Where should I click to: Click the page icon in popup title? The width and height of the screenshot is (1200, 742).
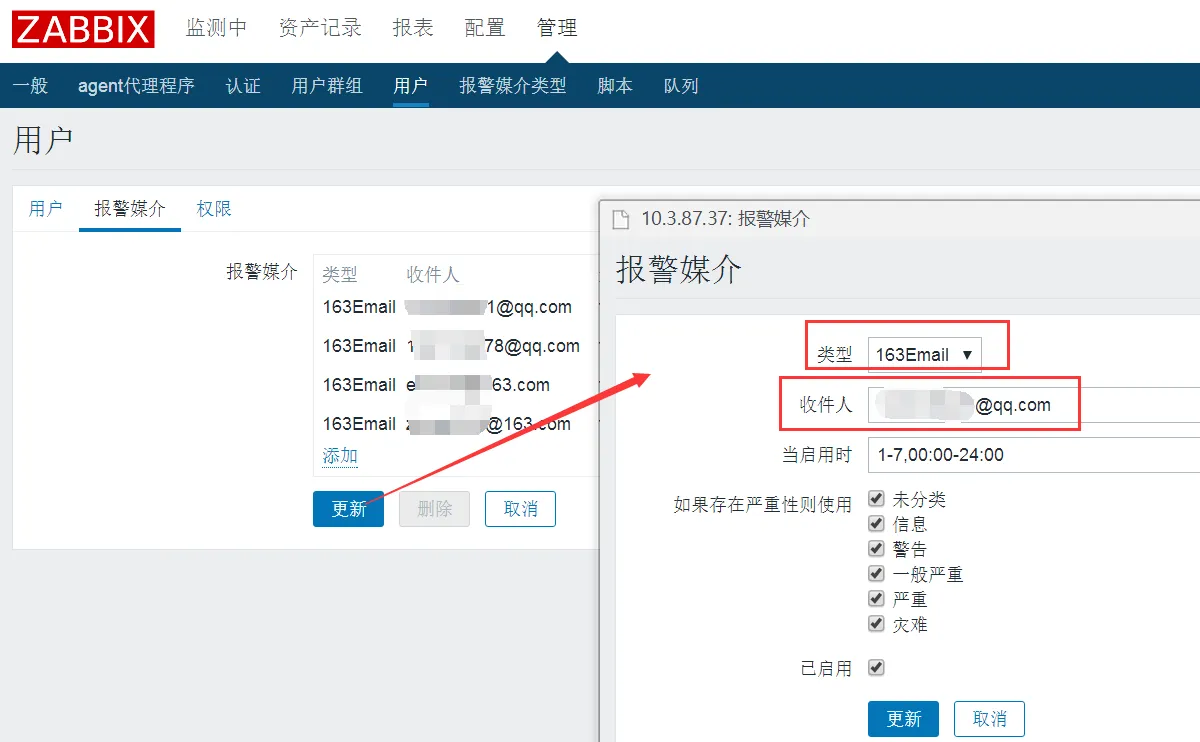click(x=621, y=219)
